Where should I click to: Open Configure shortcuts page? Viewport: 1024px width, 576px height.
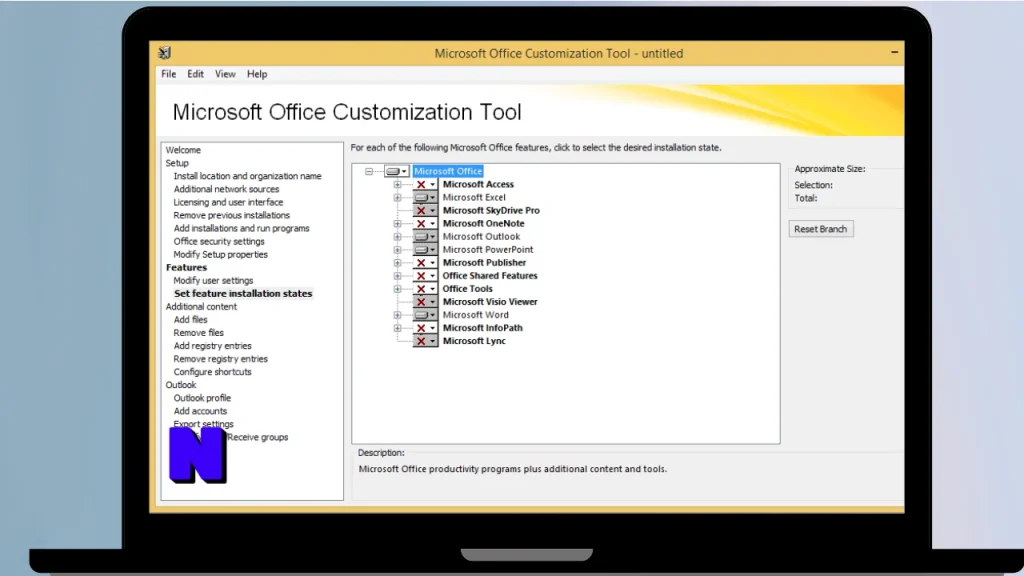(x=212, y=372)
